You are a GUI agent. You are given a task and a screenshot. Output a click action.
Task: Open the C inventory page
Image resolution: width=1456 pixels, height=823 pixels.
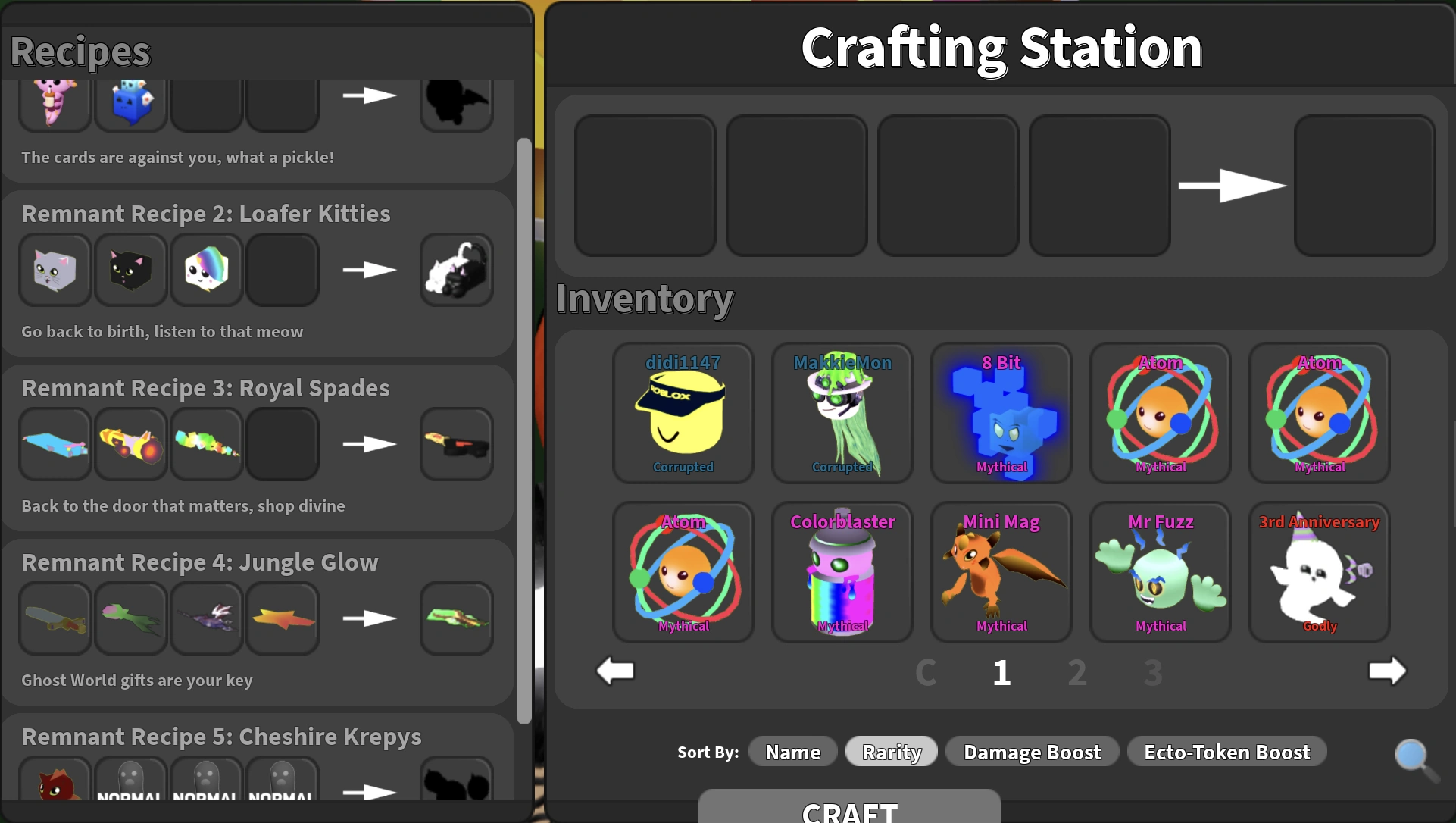[x=926, y=672]
